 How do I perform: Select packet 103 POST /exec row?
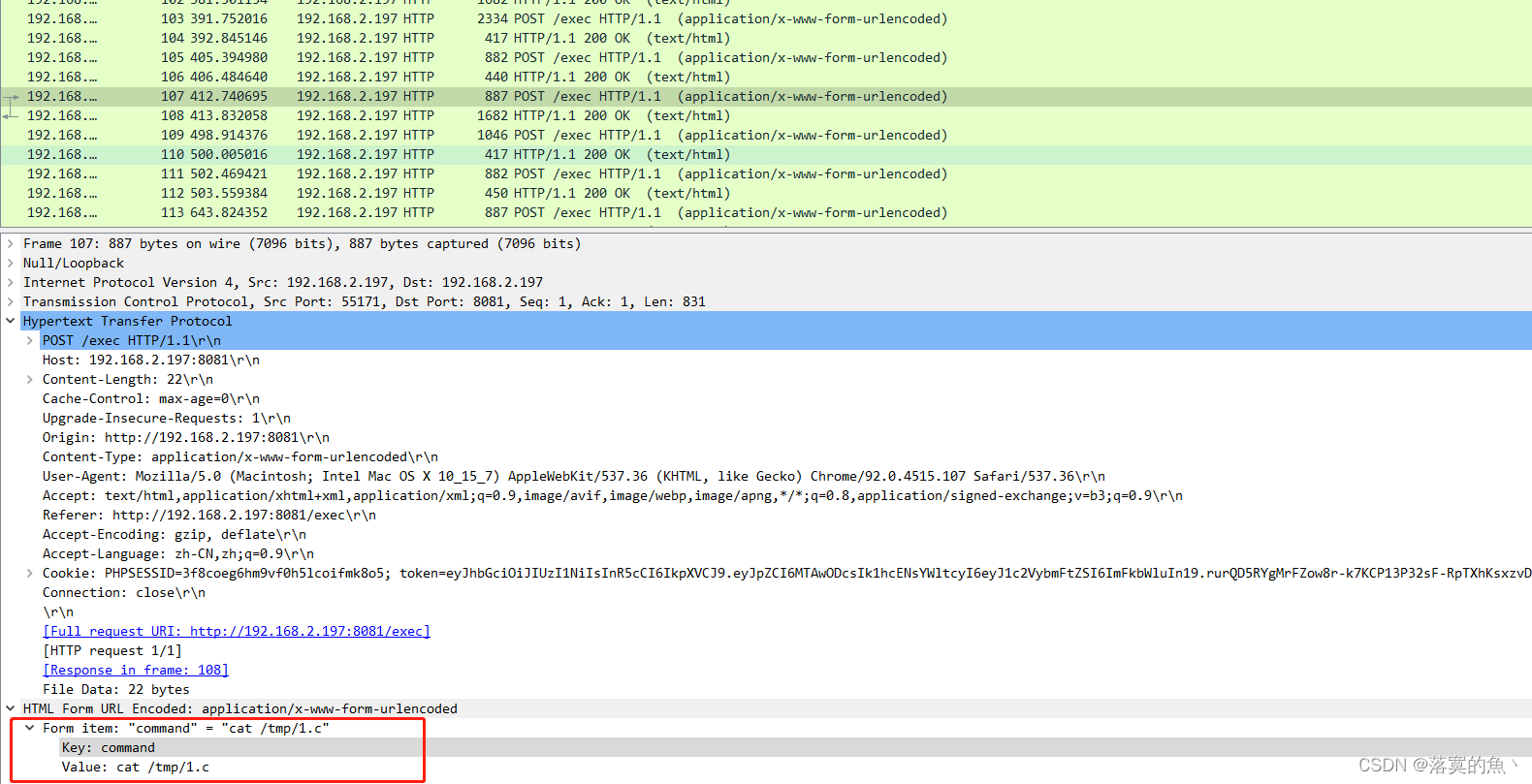click(x=766, y=18)
